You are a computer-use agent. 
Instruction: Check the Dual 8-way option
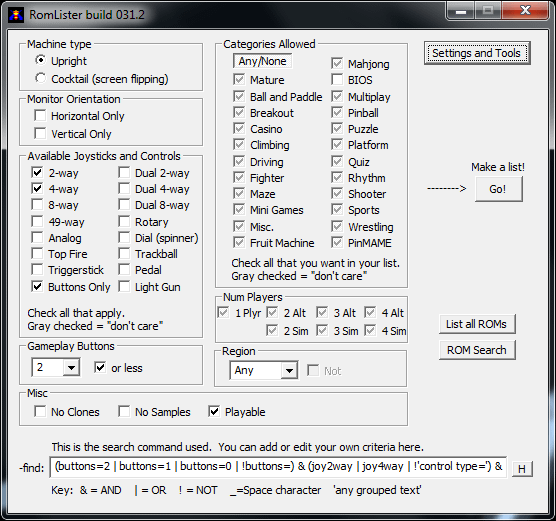point(124,205)
